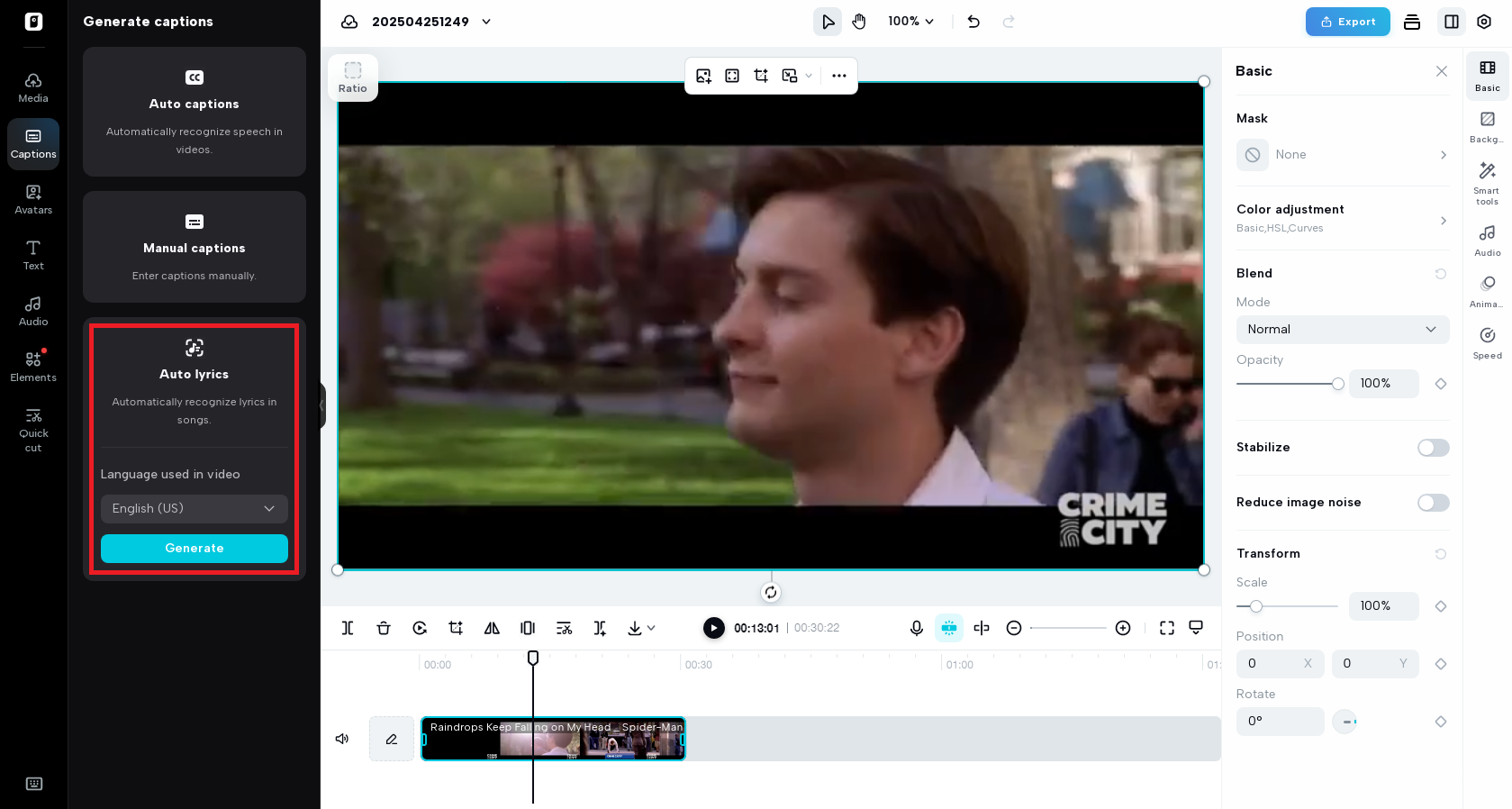Click the Export button
Image resolution: width=1512 pixels, height=809 pixels.
1348,22
